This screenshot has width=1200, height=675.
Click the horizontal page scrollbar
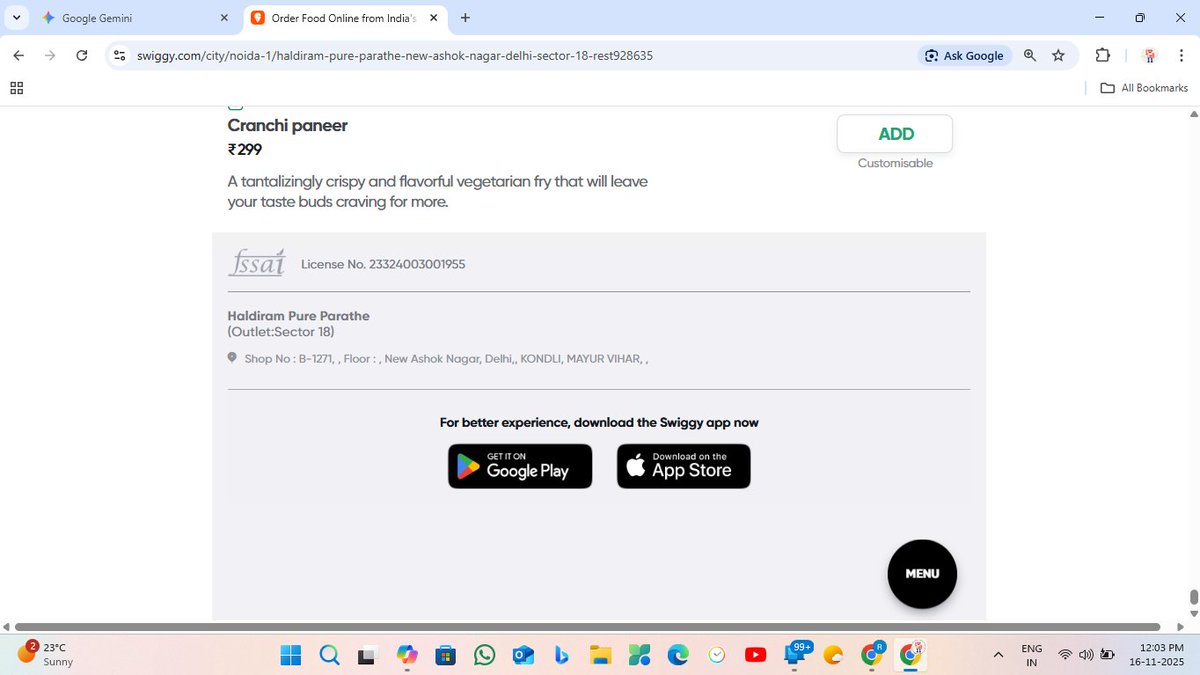(x=585, y=627)
